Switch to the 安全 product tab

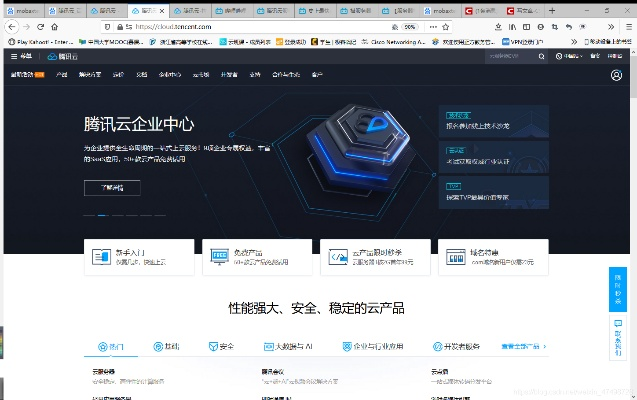(x=221, y=346)
